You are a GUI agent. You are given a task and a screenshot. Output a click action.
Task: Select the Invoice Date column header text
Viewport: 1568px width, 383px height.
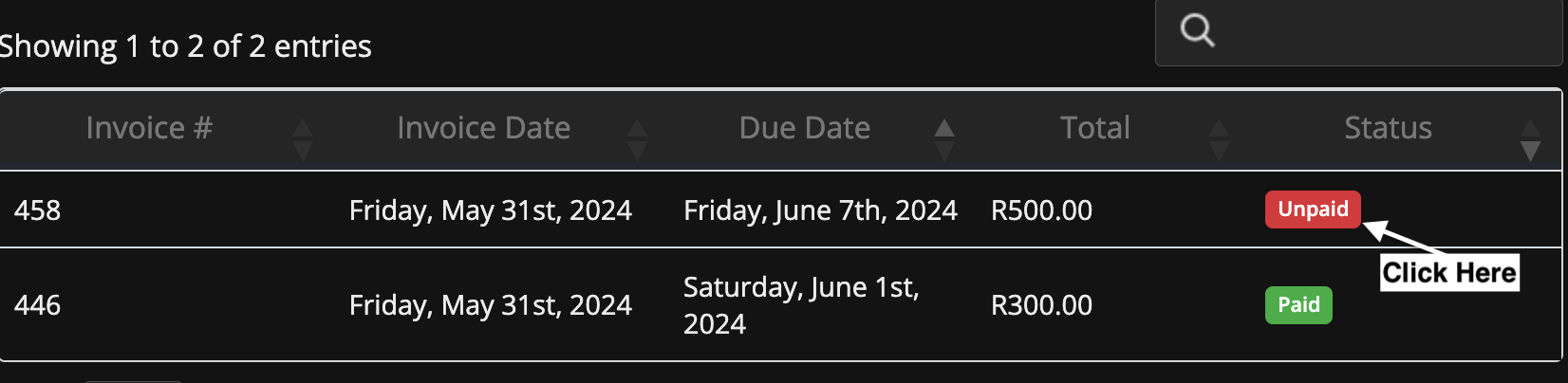pos(483,128)
